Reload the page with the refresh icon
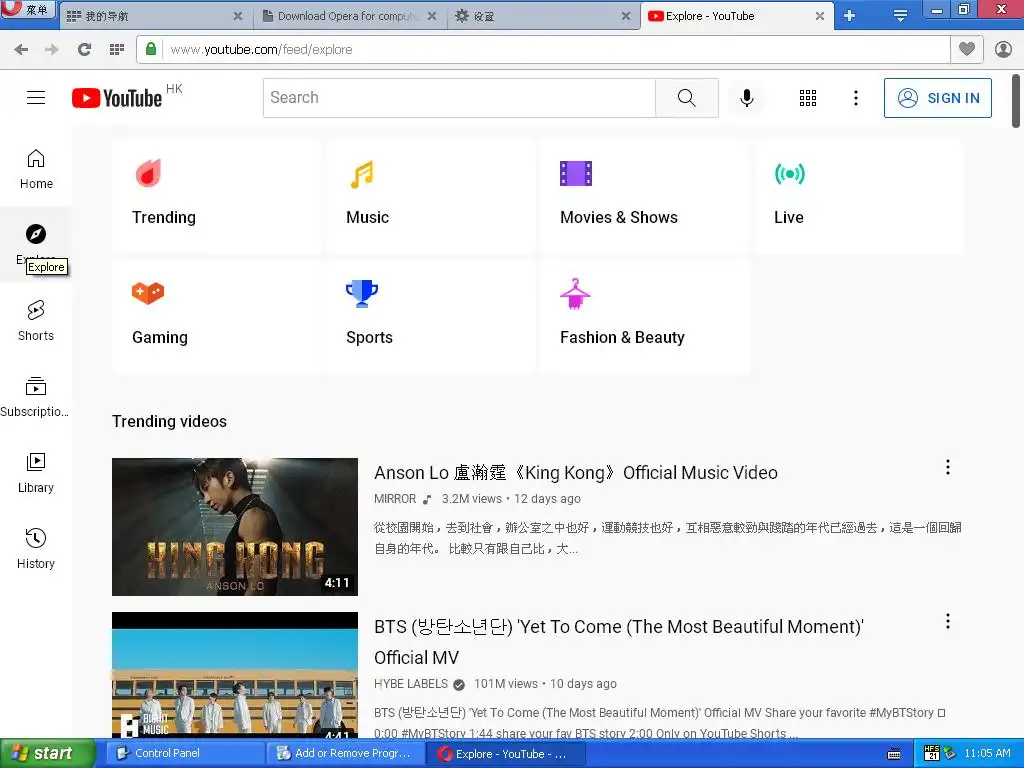 click(x=84, y=50)
